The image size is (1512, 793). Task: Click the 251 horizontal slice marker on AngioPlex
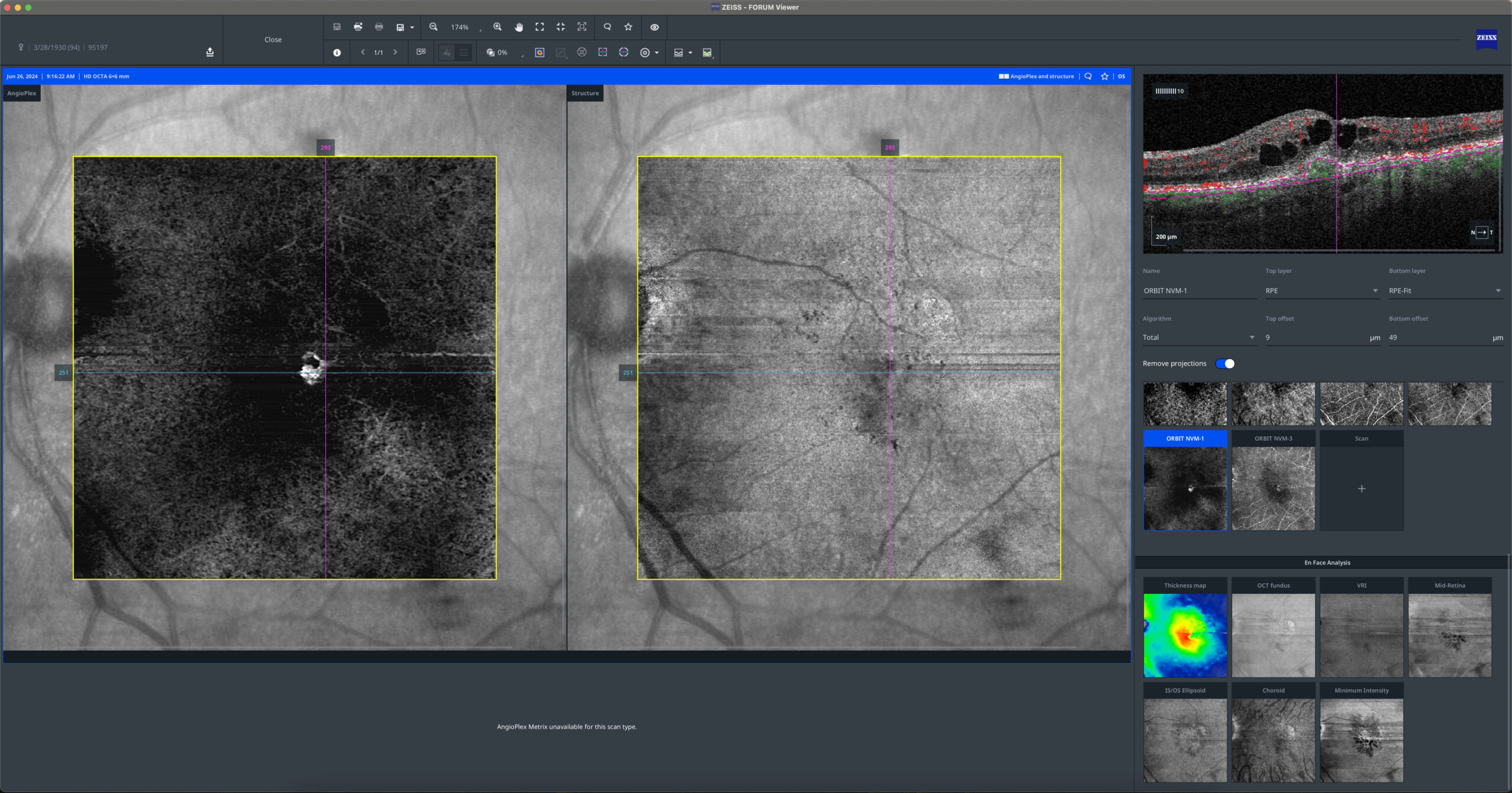pos(63,373)
